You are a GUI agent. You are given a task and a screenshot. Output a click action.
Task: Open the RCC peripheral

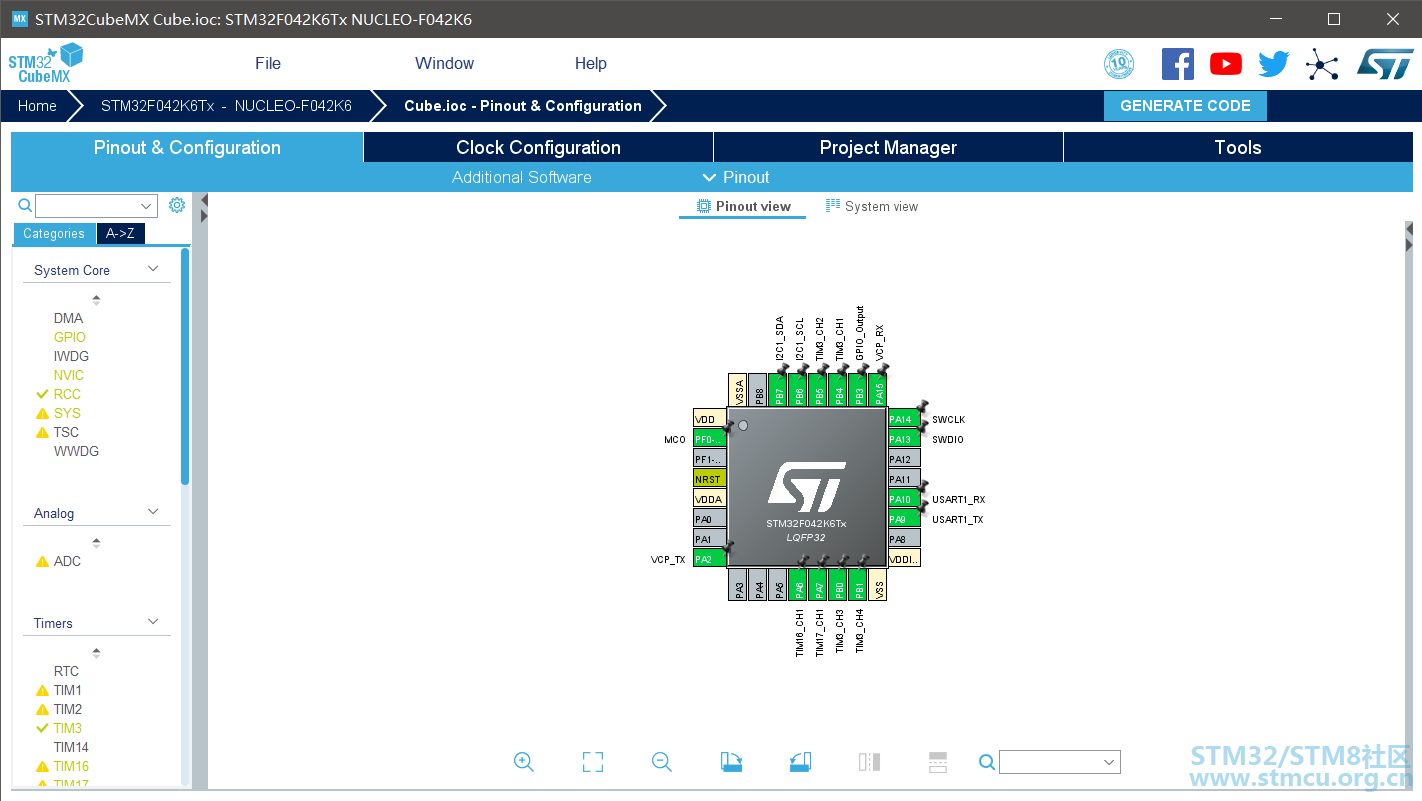(67, 394)
